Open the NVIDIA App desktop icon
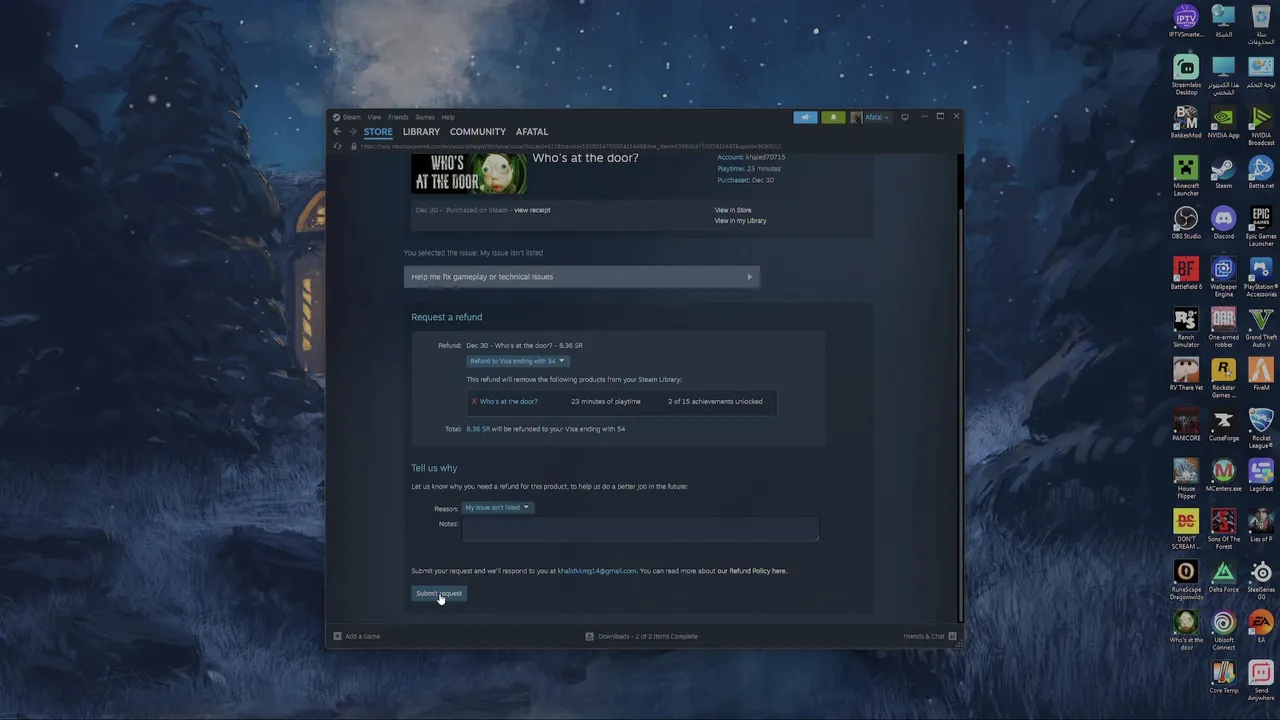1280x720 pixels. [1224, 123]
